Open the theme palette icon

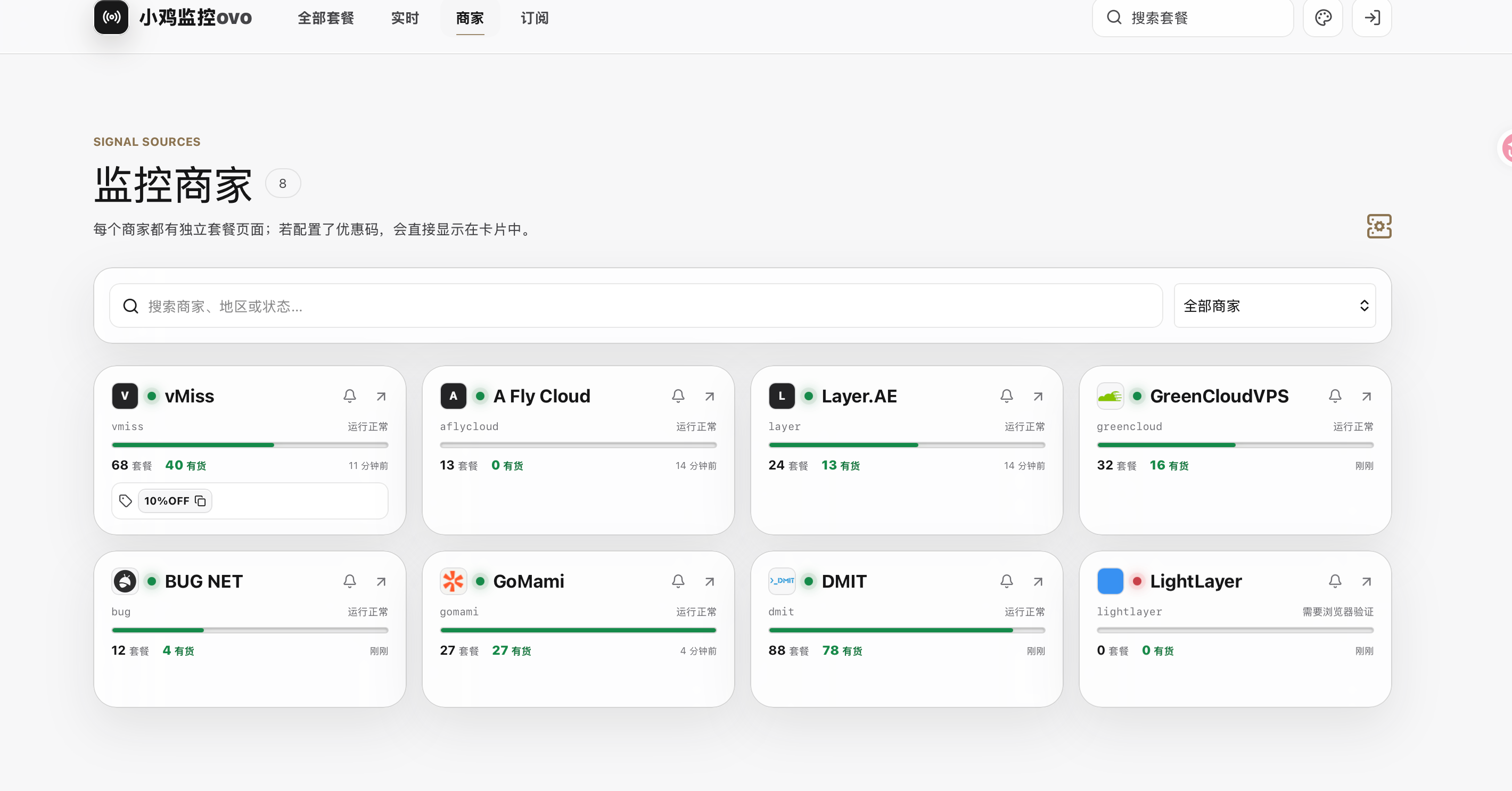(1323, 18)
